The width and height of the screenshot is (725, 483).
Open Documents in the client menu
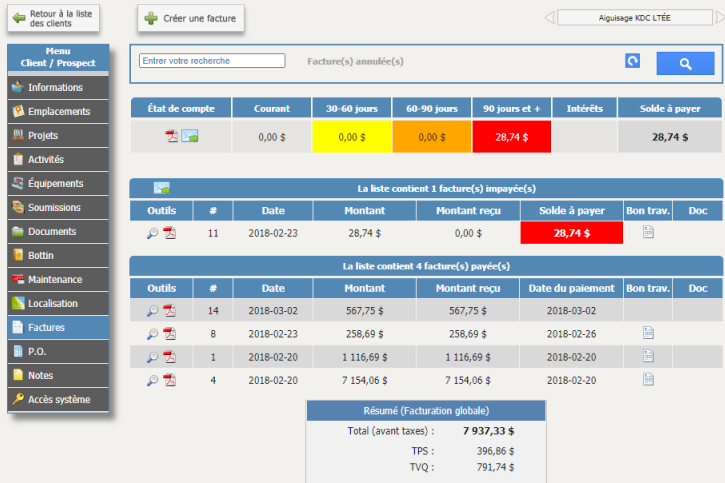(x=58, y=232)
